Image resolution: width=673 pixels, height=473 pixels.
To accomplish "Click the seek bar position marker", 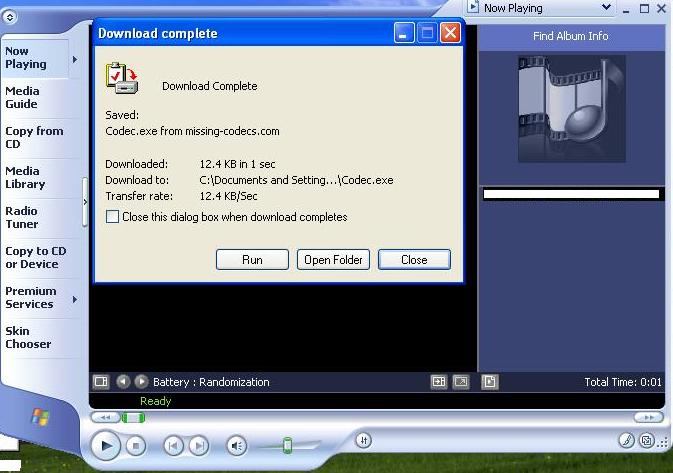I will point(133,417).
